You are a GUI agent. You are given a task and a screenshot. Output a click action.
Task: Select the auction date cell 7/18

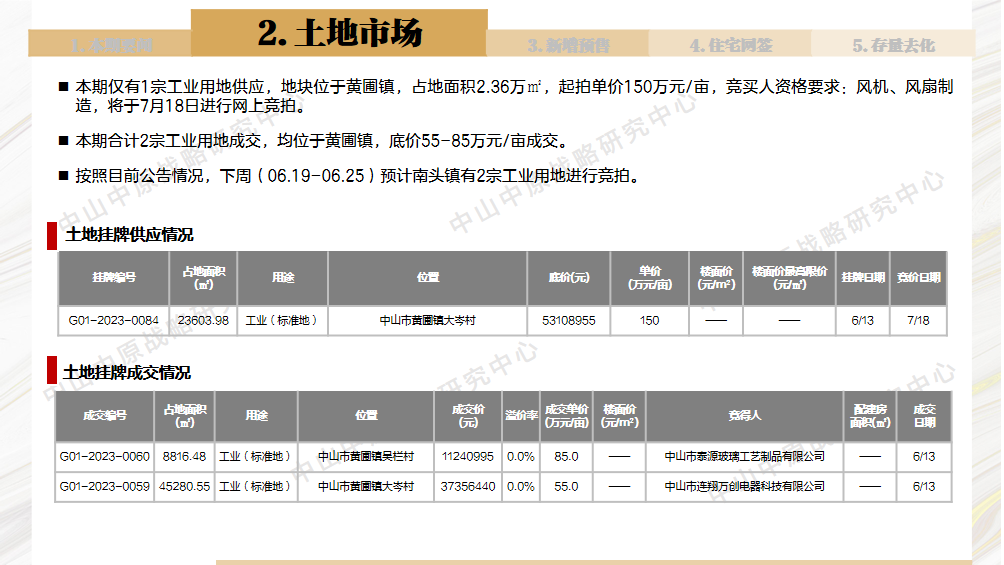[917, 321]
